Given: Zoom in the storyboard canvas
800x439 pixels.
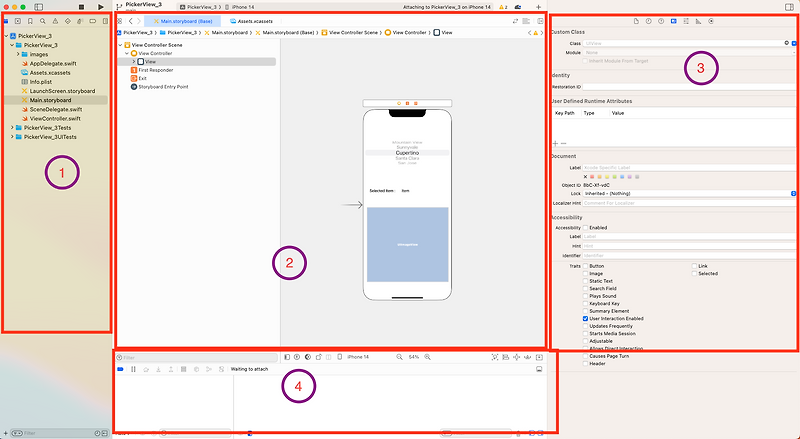Looking at the screenshot, I should pos(428,357).
